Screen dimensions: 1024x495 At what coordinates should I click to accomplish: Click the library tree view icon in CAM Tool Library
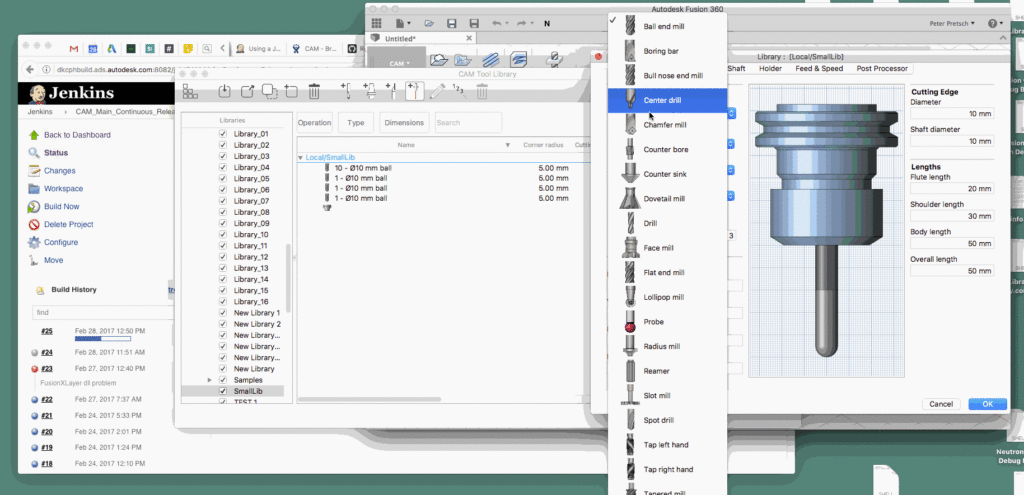click(189, 91)
